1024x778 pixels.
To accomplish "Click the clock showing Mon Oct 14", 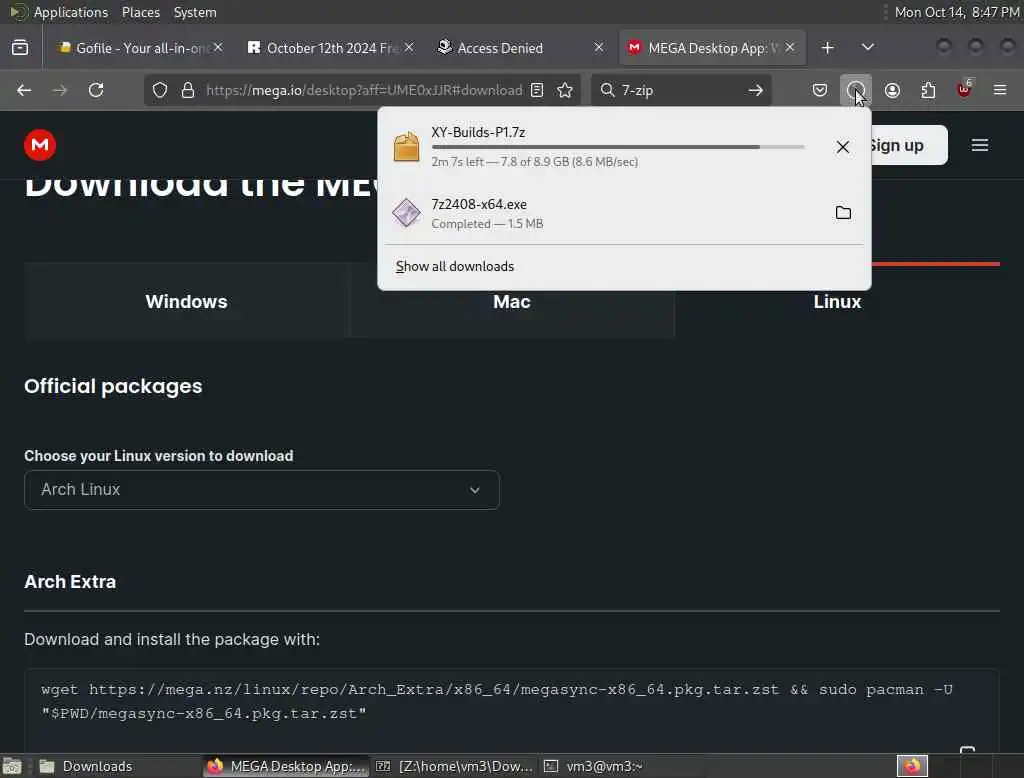I will click(x=957, y=12).
